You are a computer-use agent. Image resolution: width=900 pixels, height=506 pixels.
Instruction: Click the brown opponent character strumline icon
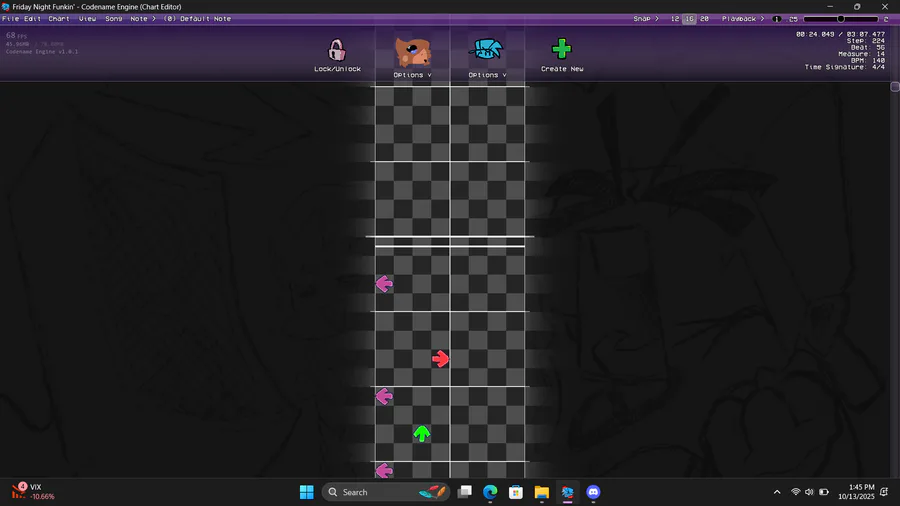click(x=412, y=52)
